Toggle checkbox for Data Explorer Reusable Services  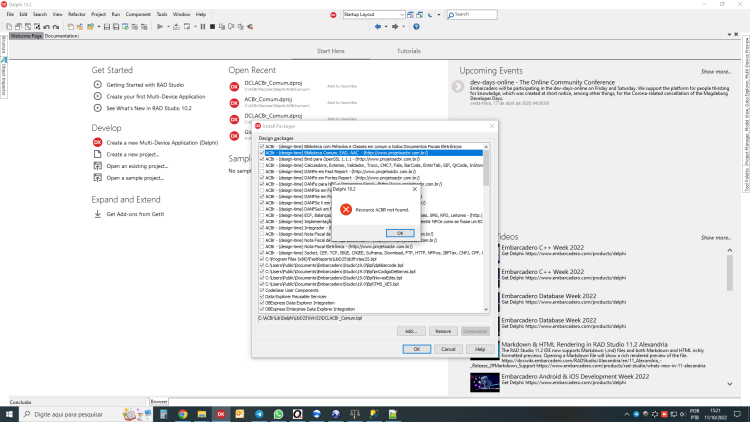pos(262,296)
